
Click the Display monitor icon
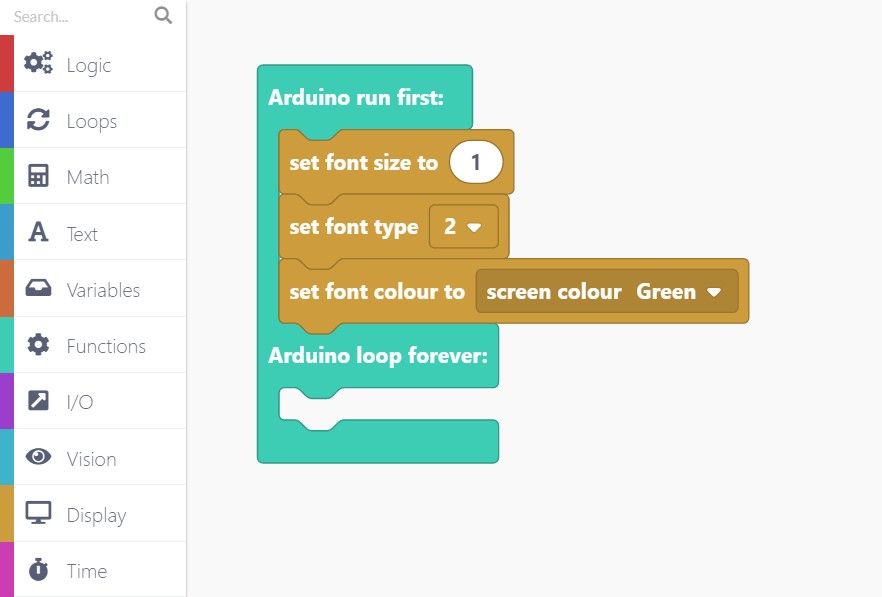click(x=38, y=513)
